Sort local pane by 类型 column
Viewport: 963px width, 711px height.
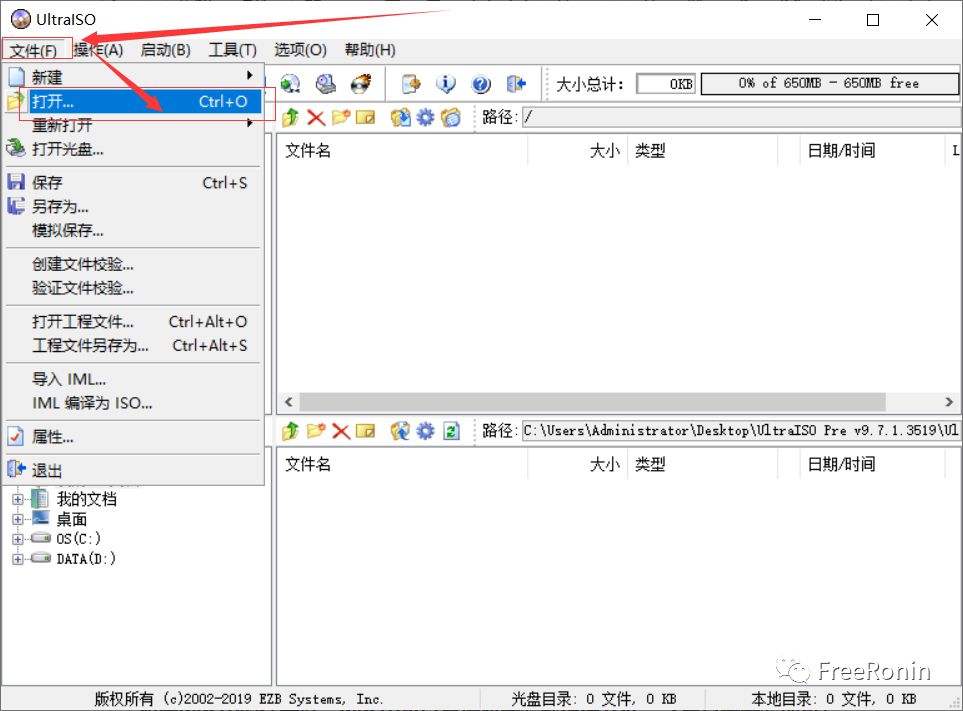point(702,465)
